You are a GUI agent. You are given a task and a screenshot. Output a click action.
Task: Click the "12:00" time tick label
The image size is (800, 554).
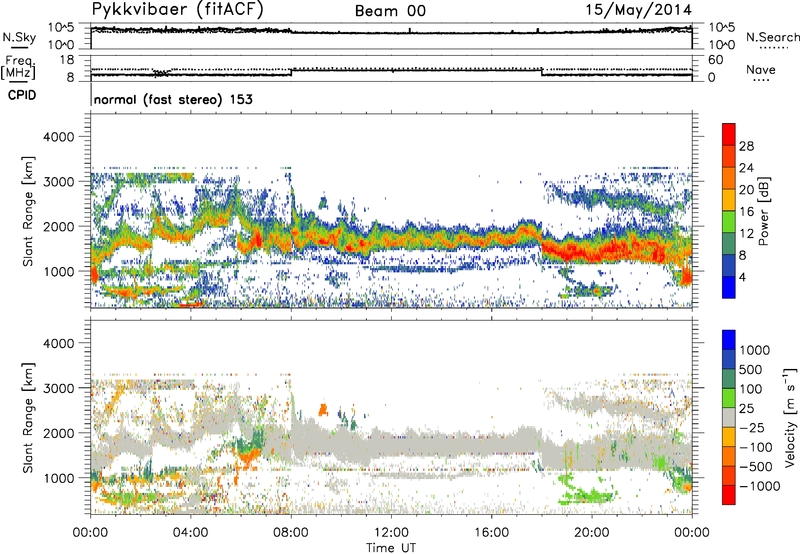pyautogui.click(x=391, y=533)
